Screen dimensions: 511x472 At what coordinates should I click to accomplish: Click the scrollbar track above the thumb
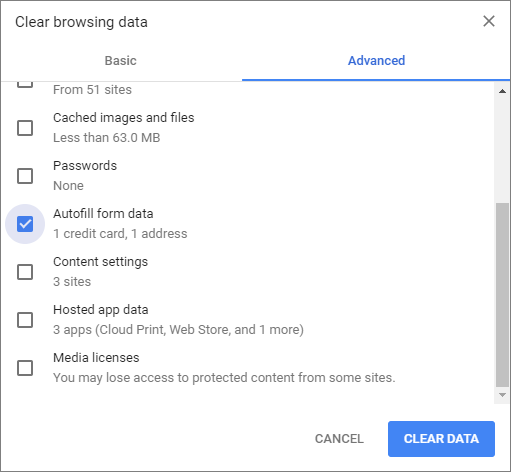pyautogui.click(x=502, y=150)
